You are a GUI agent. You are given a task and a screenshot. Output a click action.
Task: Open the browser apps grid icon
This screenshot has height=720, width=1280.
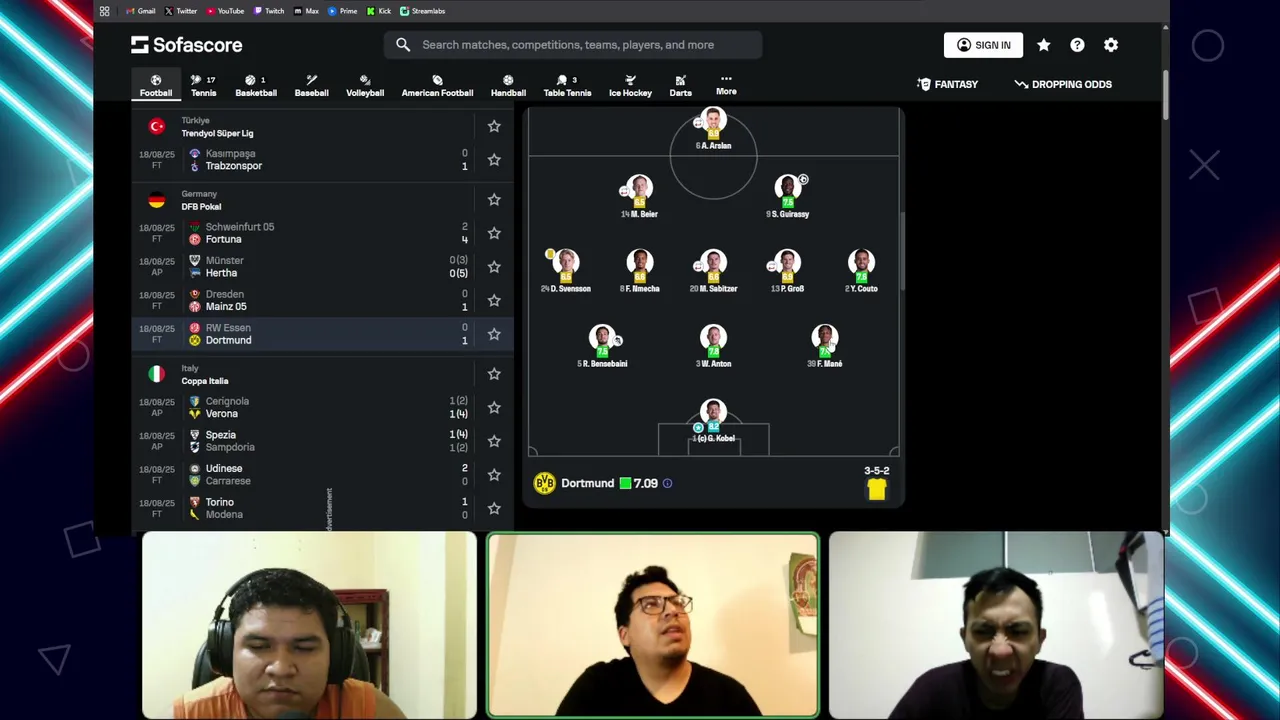104,11
